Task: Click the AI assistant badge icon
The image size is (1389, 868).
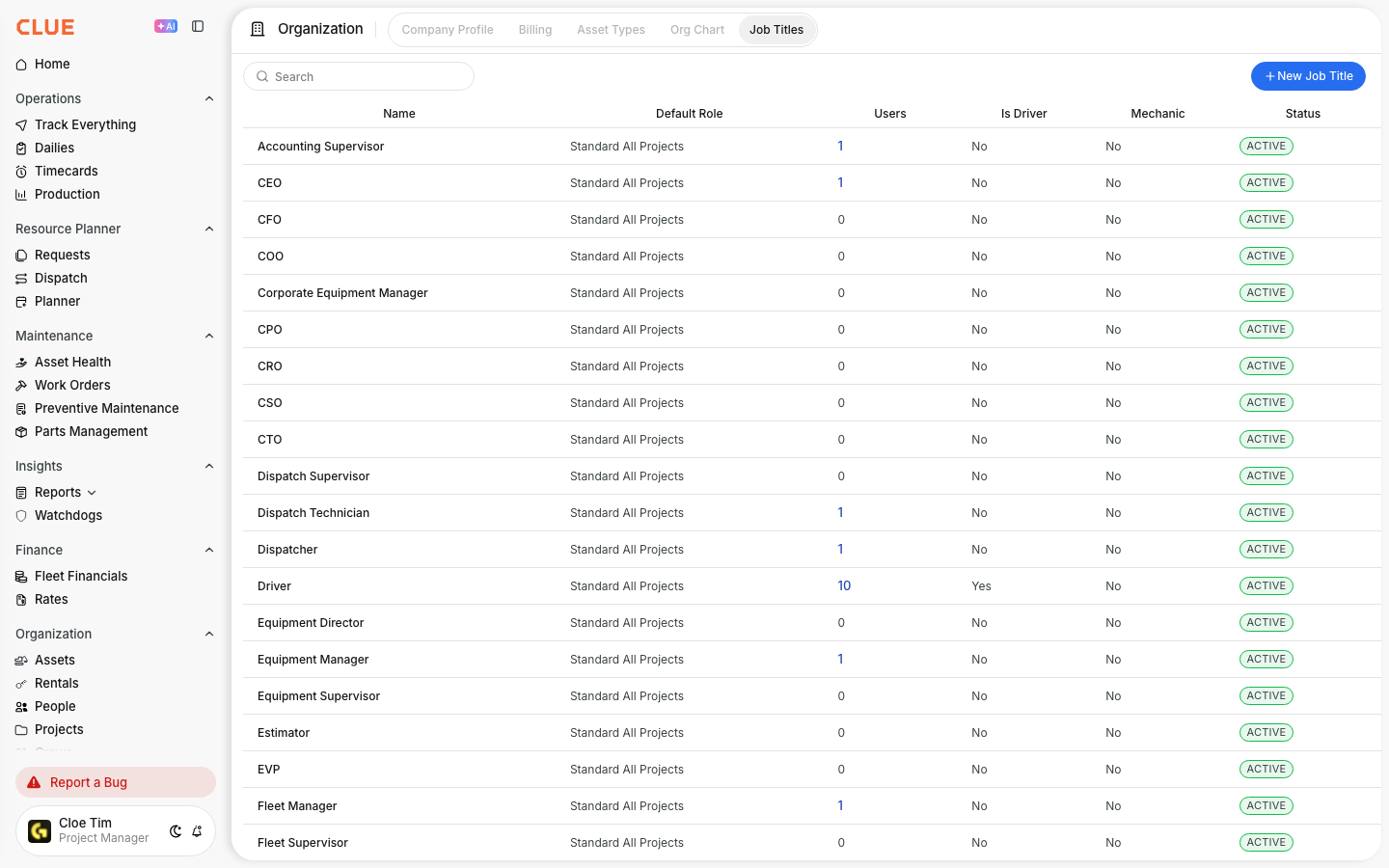Action: pyautogui.click(x=166, y=26)
